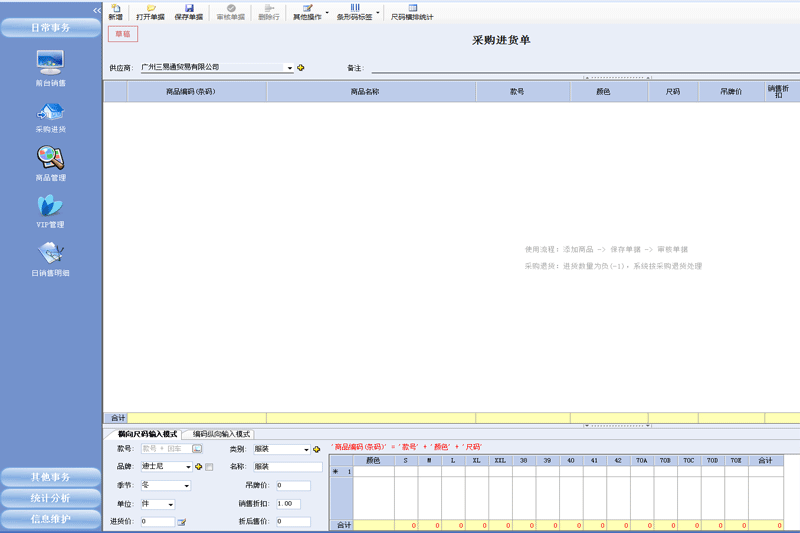Expand the 统计分析 sidebar section
Image resolution: width=800 pixels, height=533 pixels.
(x=50, y=498)
